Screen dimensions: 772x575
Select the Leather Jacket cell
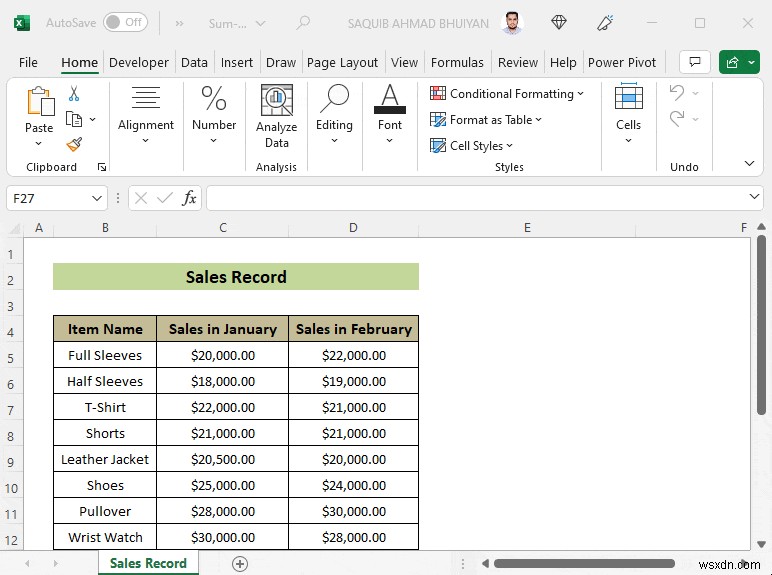[105, 459]
